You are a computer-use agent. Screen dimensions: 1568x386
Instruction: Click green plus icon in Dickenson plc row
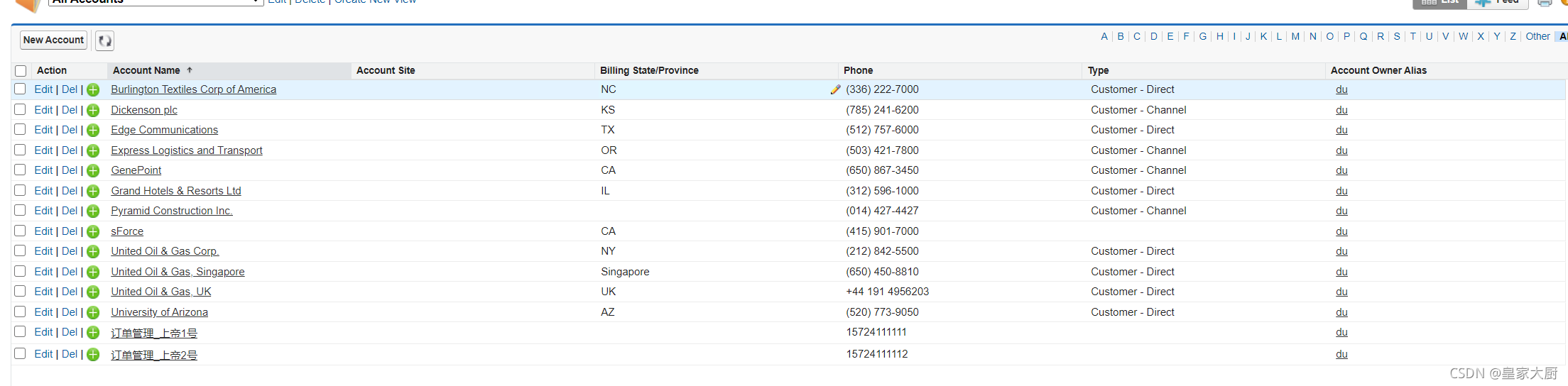point(93,111)
